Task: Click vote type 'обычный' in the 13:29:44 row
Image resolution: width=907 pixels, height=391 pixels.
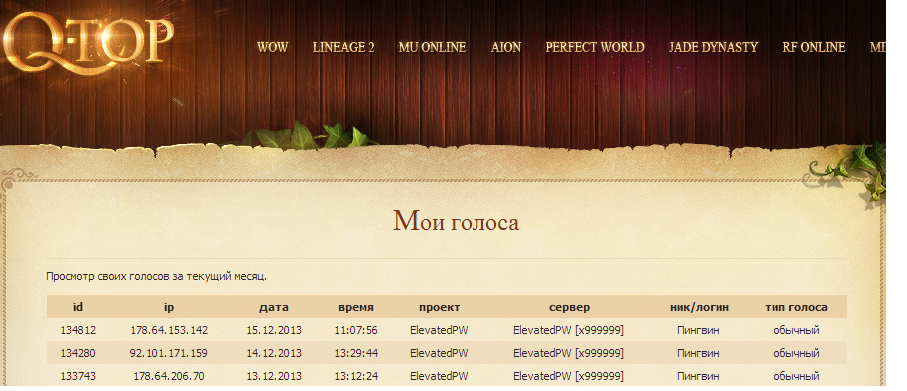Action: tap(797, 353)
